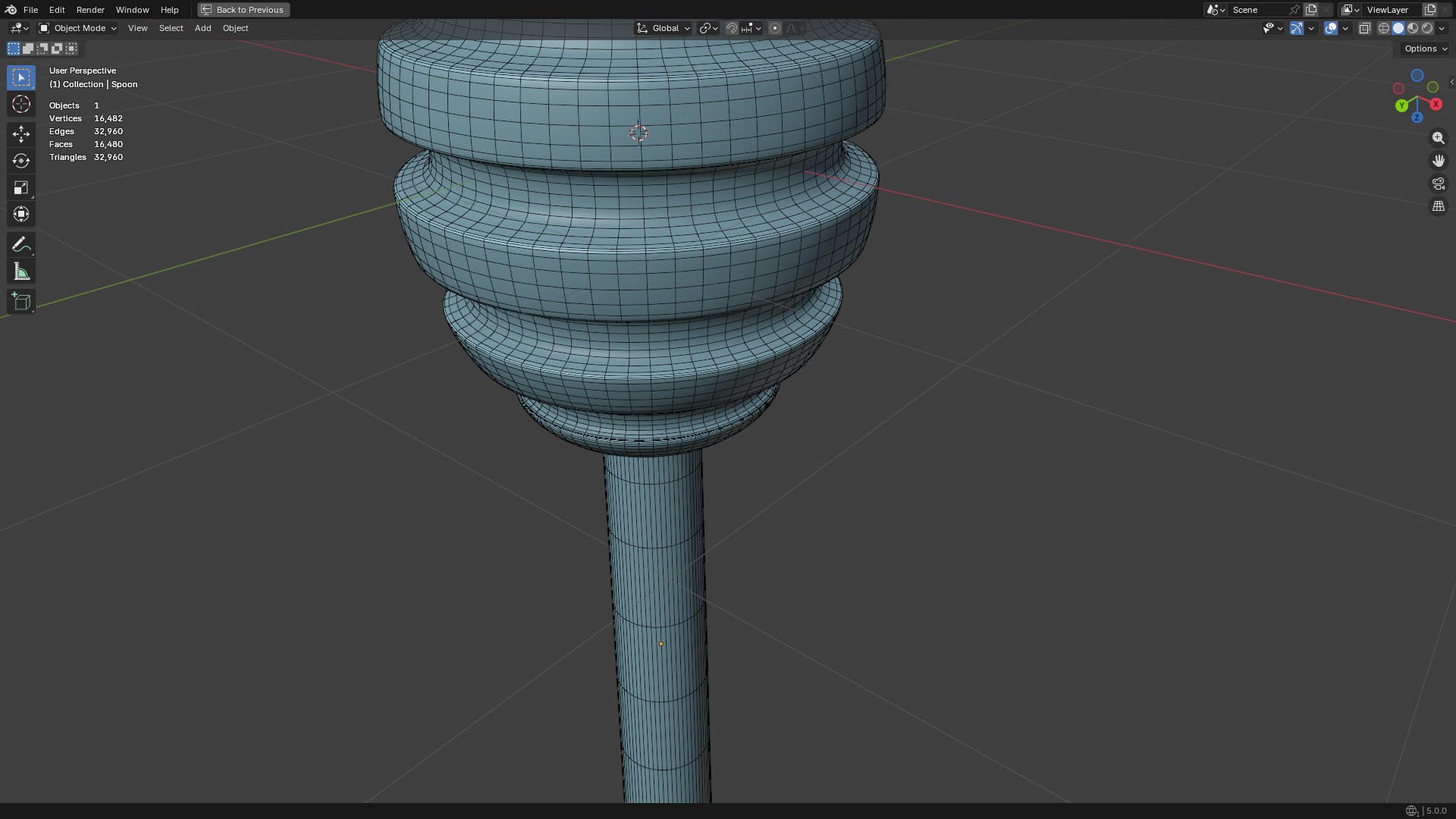Image resolution: width=1456 pixels, height=819 pixels.
Task: Select the Select Box tool
Action: pyautogui.click(x=21, y=77)
